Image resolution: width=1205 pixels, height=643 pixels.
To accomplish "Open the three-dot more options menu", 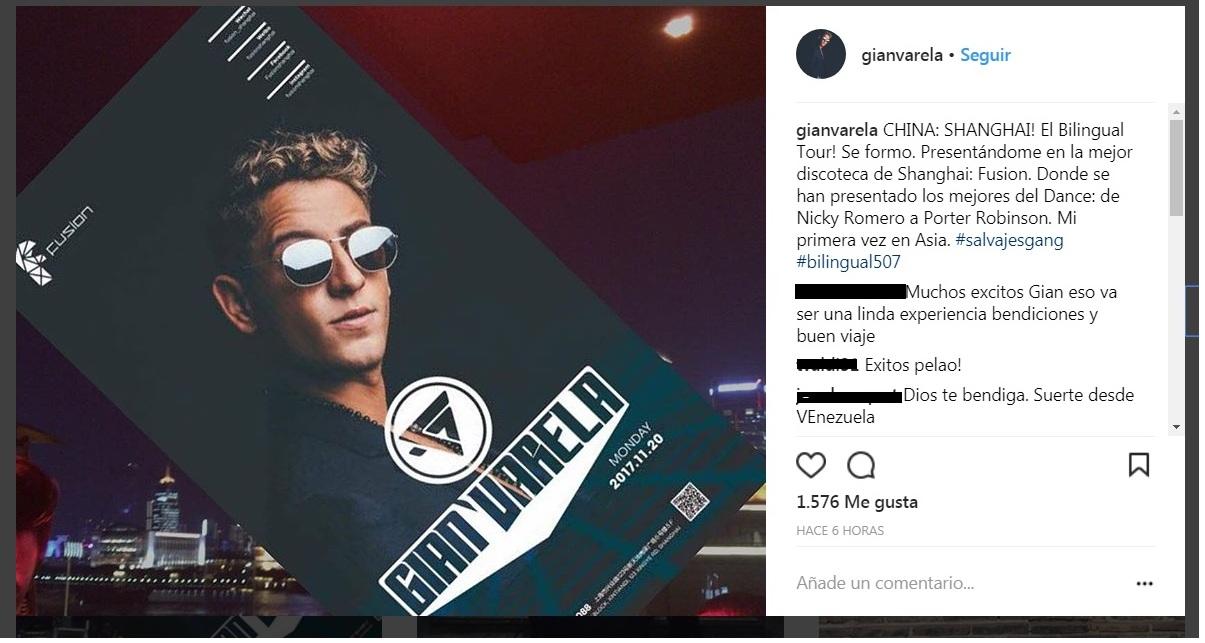I will 1145,583.
